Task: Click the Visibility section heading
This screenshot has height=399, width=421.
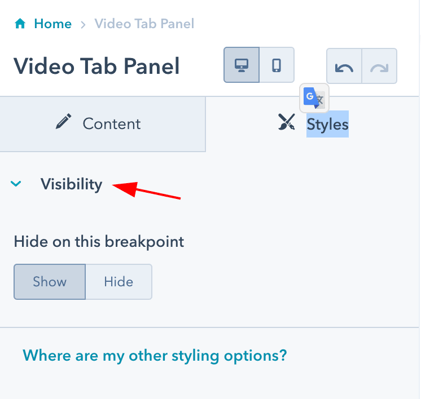Action: pyautogui.click(x=71, y=184)
